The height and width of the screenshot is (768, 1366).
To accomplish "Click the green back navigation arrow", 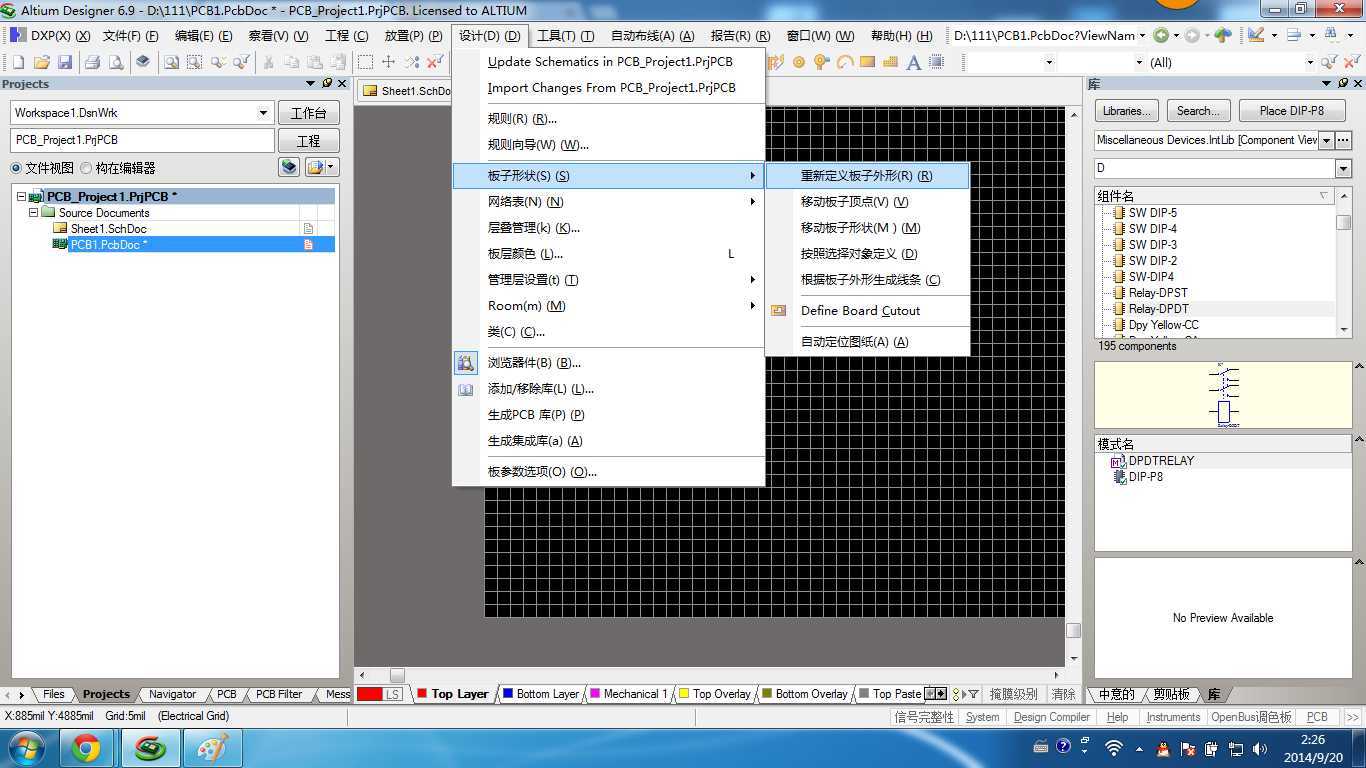I will click(1160, 35).
